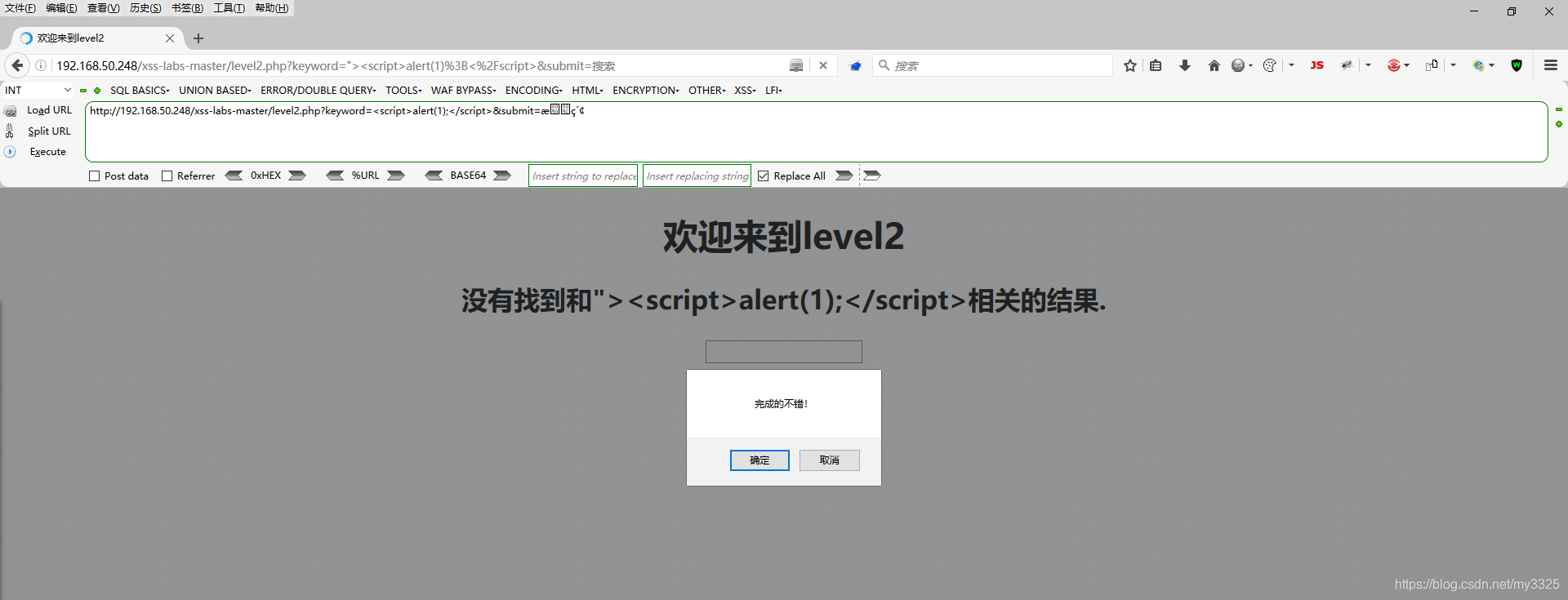Viewport: 1568px width, 600px height.
Task: Click the red JS toggle icon
Action: tap(1316, 65)
